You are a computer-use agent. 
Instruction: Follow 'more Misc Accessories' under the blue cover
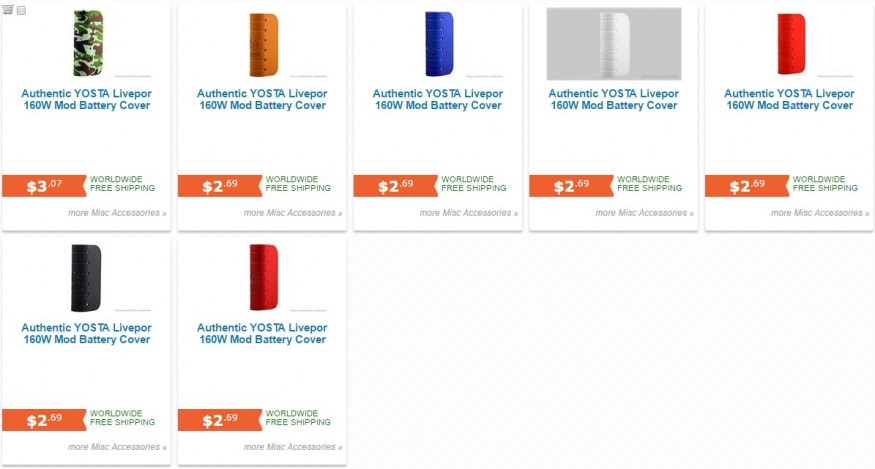469,213
